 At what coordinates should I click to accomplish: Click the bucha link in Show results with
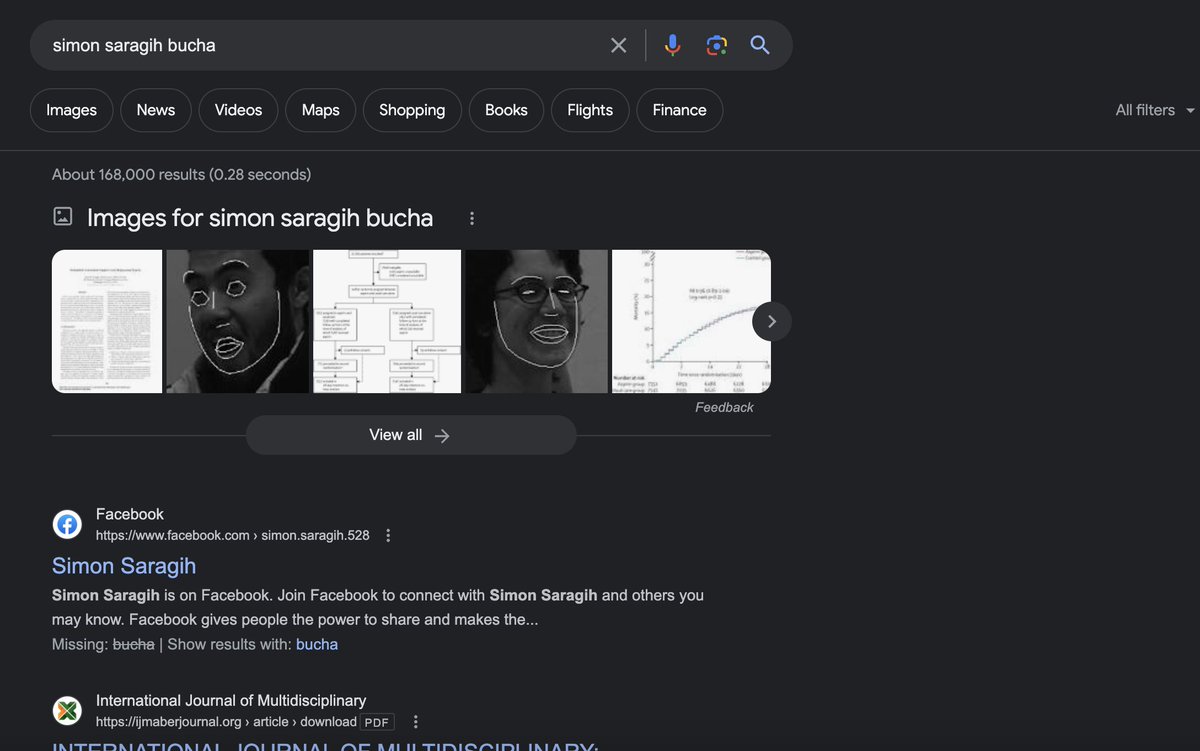point(317,644)
